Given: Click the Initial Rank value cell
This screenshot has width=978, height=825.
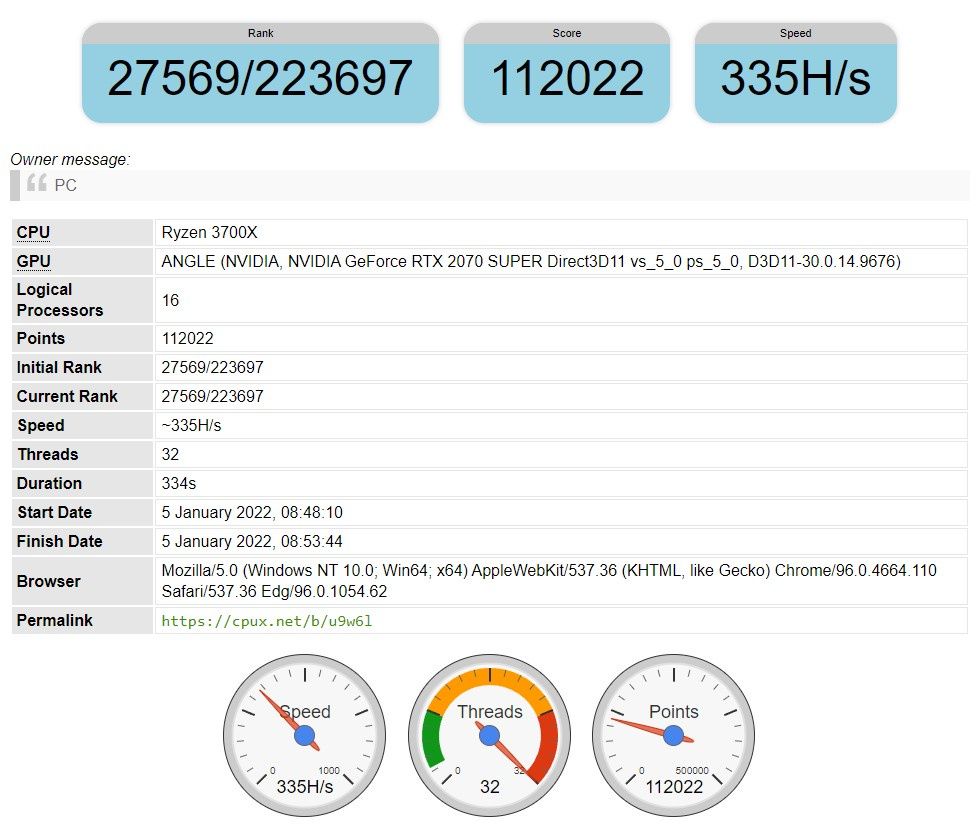Looking at the screenshot, I should click(561, 367).
